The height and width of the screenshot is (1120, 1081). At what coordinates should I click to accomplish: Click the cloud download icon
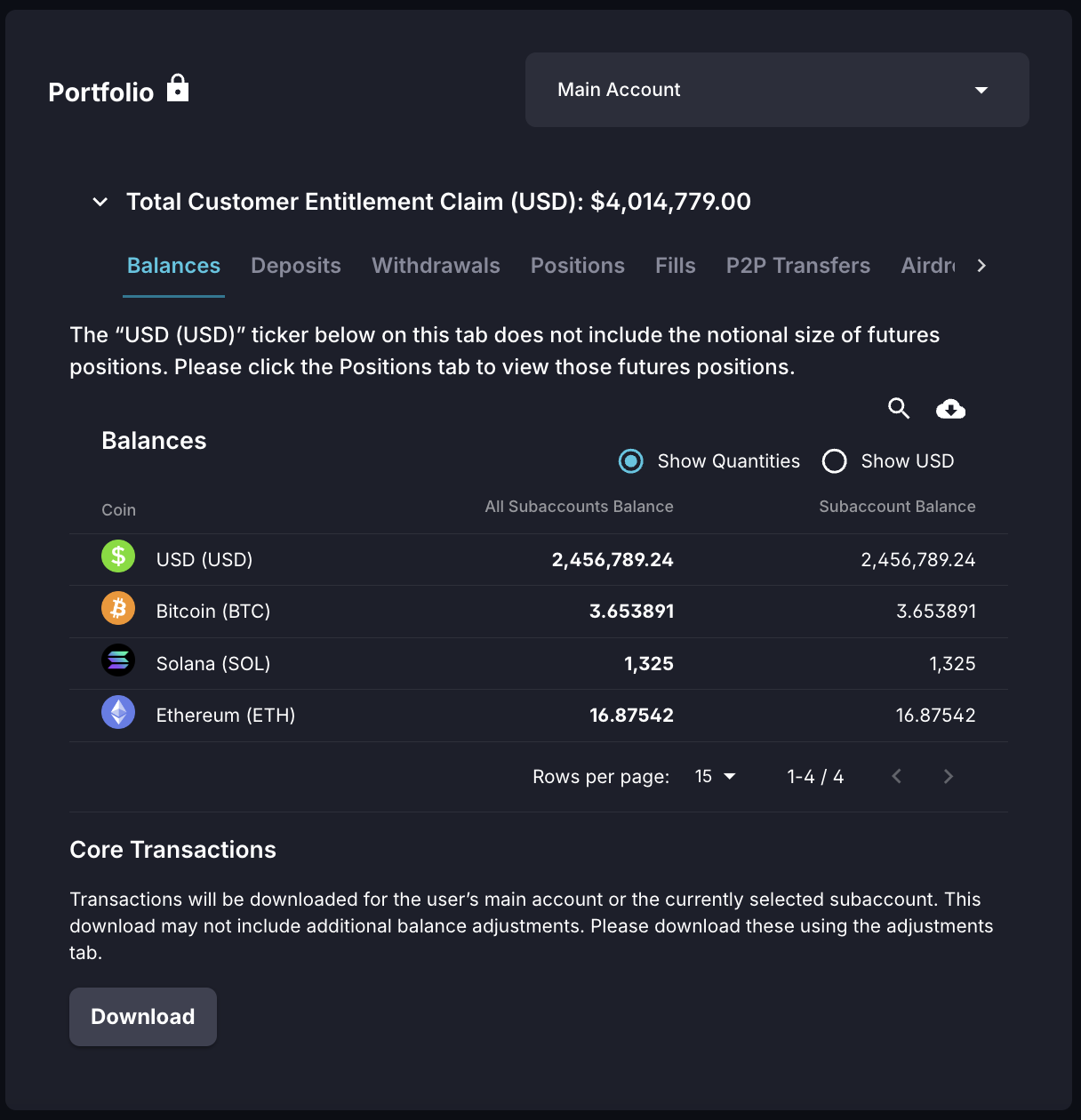[x=950, y=409]
